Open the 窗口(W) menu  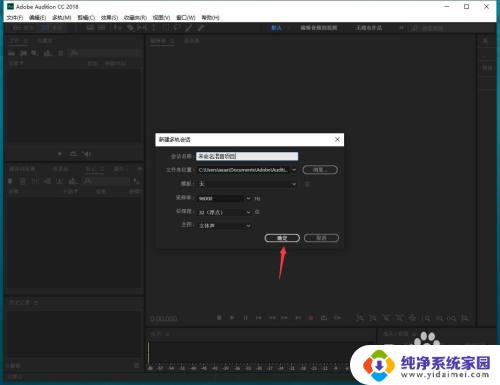[186, 17]
